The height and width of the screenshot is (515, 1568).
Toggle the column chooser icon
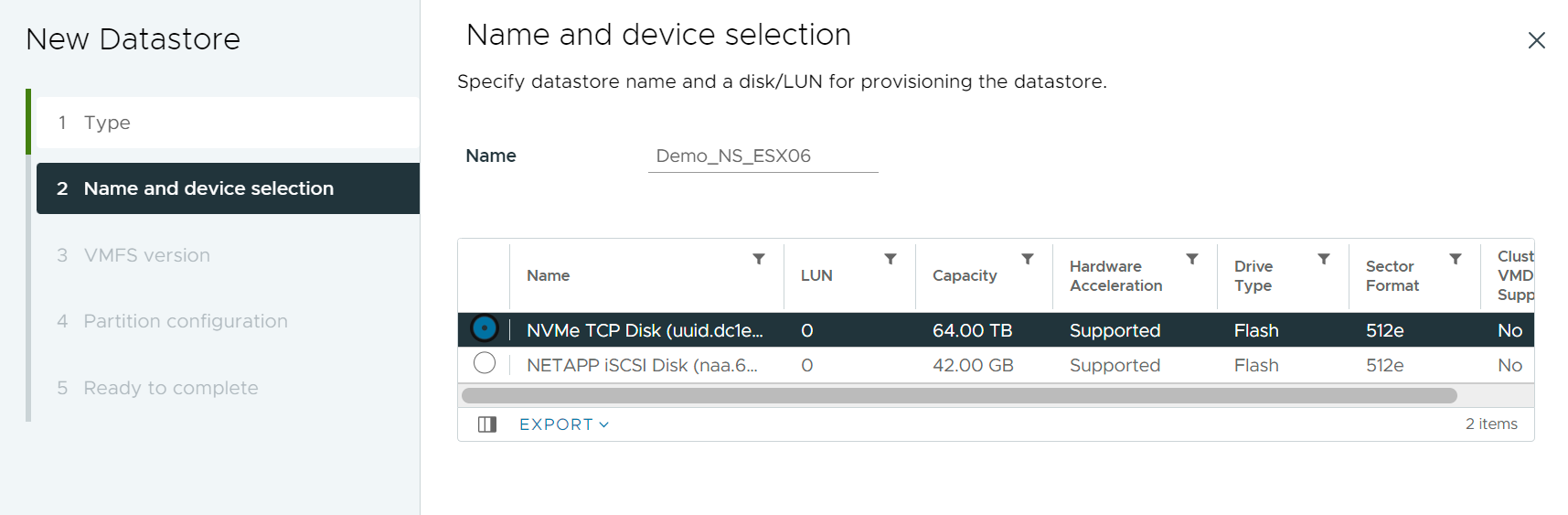tap(487, 424)
